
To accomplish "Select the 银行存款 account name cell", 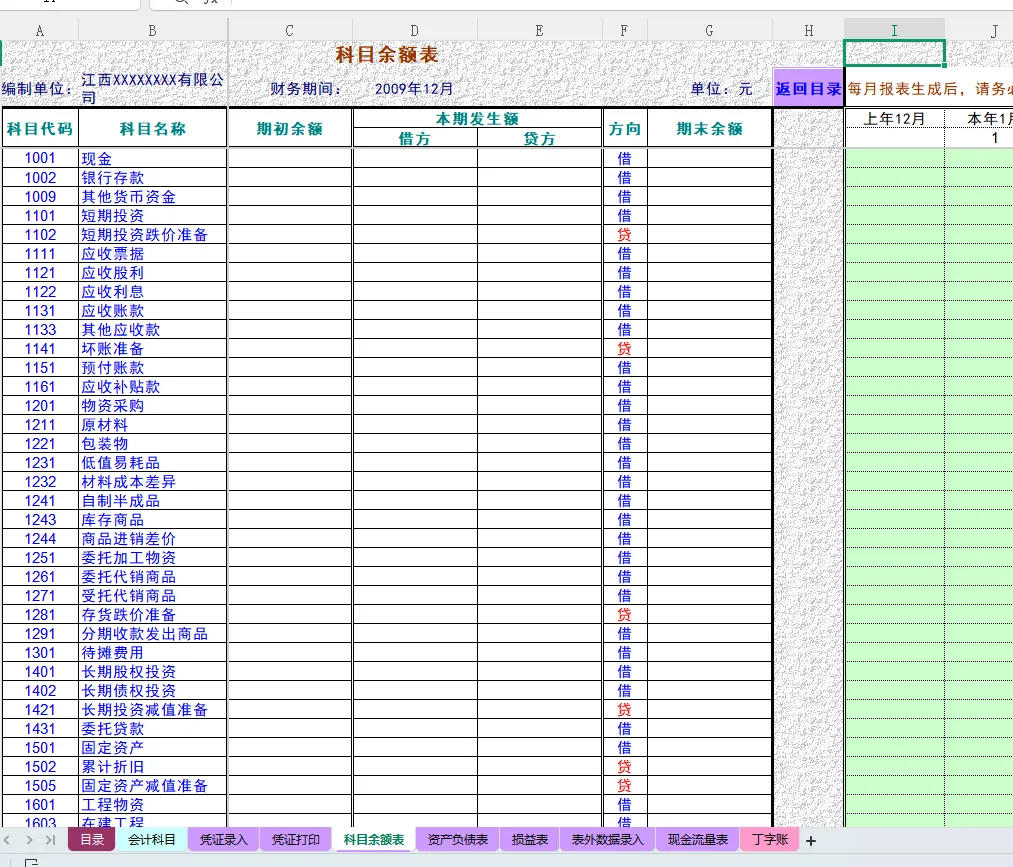I will point(152,178).
